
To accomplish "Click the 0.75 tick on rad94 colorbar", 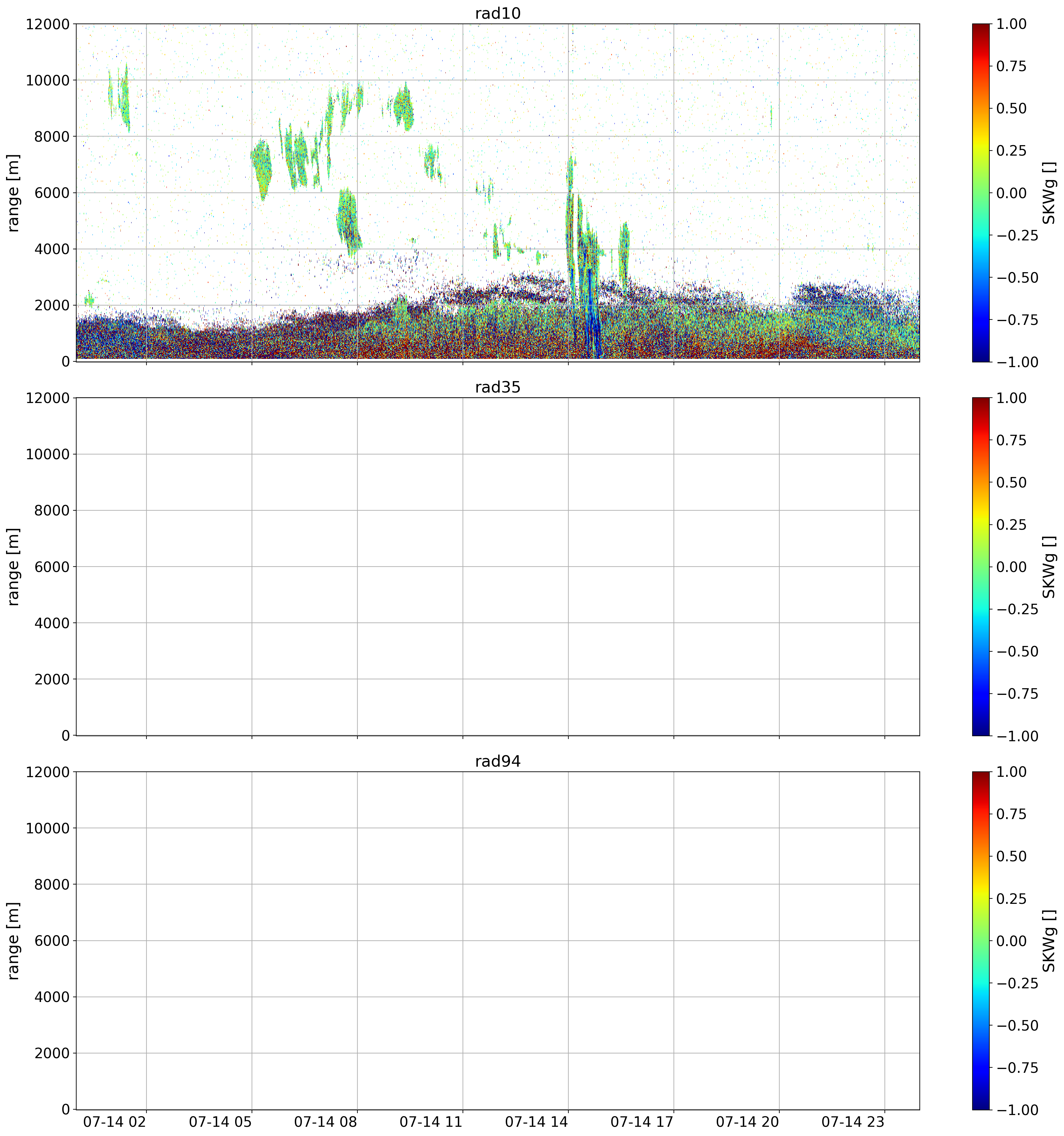I will (x=1011, y=814).
